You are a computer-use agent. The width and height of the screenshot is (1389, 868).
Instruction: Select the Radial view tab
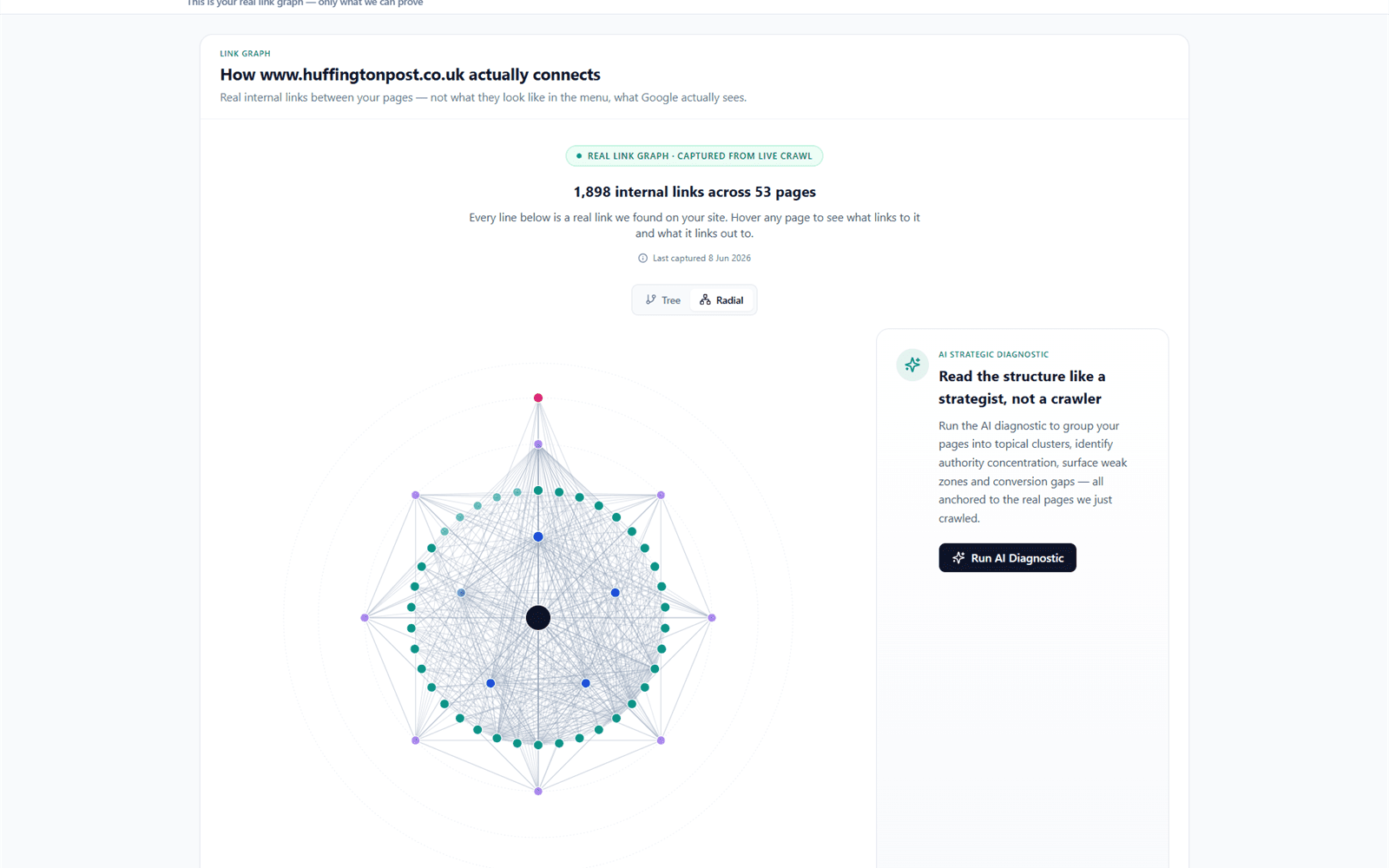721,300
